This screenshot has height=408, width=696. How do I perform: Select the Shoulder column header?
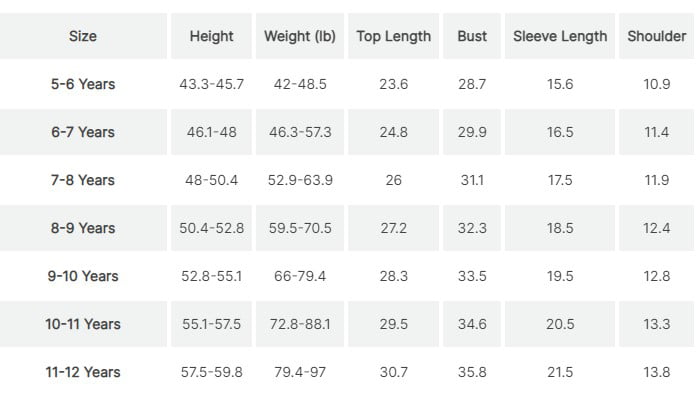coord(657,36)
